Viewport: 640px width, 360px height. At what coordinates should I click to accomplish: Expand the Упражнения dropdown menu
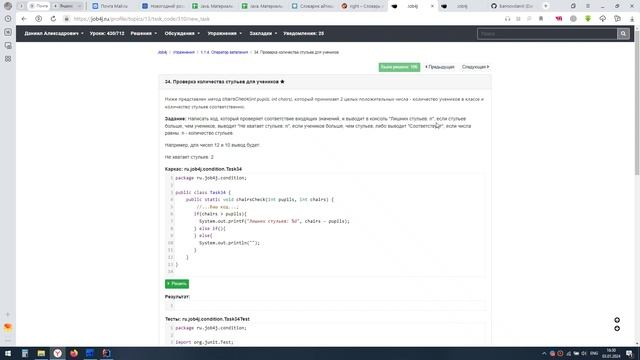point(224,33)
